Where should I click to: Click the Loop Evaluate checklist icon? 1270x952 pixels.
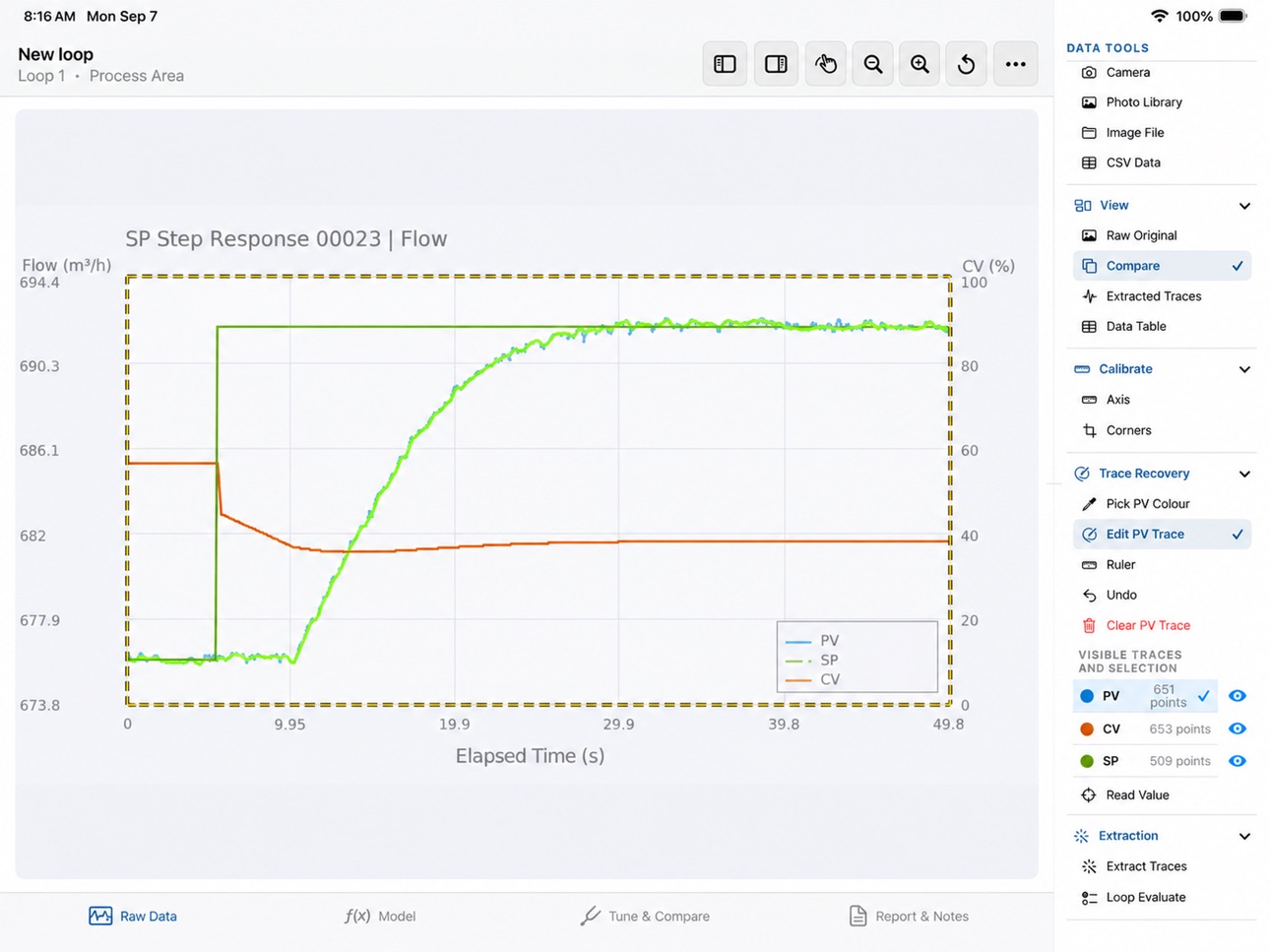click(x=1089, y=897)
